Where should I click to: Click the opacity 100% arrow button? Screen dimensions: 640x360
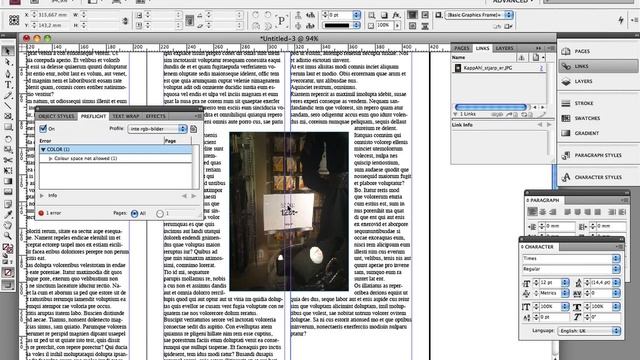(397, 25)
